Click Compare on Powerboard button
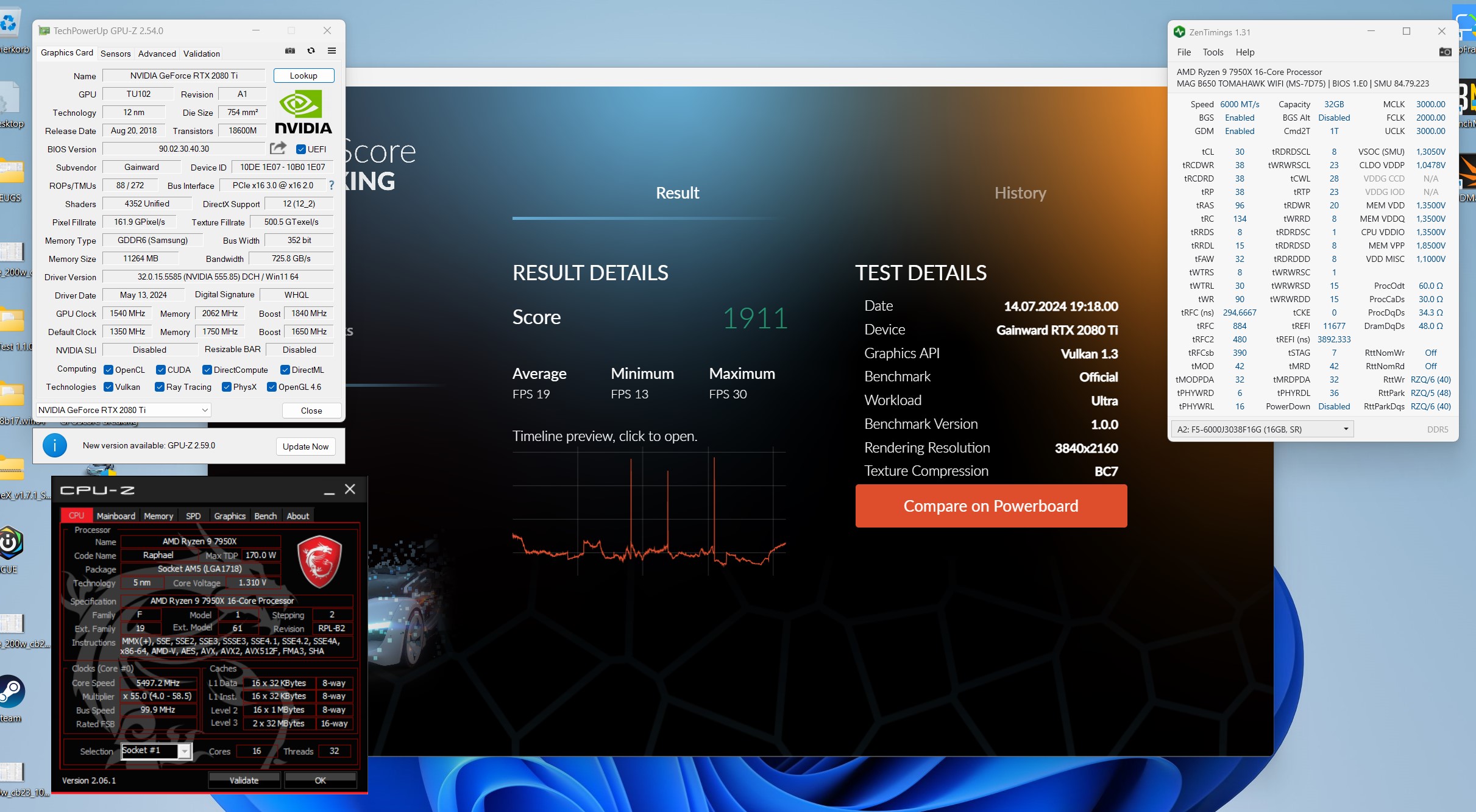This screenshot has height=812, width=1476. [x=991, y=506]
